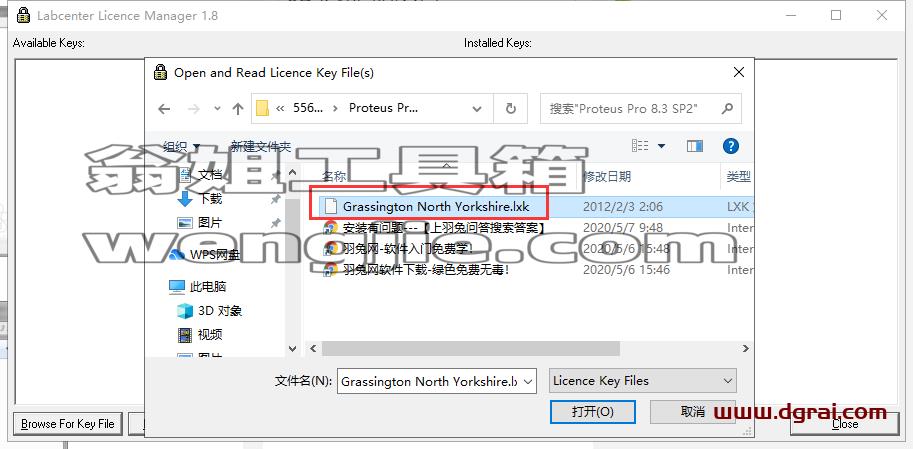
Task: Click the 2020/5/7 9:48 date cell
Action: click(x=622, y=228)
